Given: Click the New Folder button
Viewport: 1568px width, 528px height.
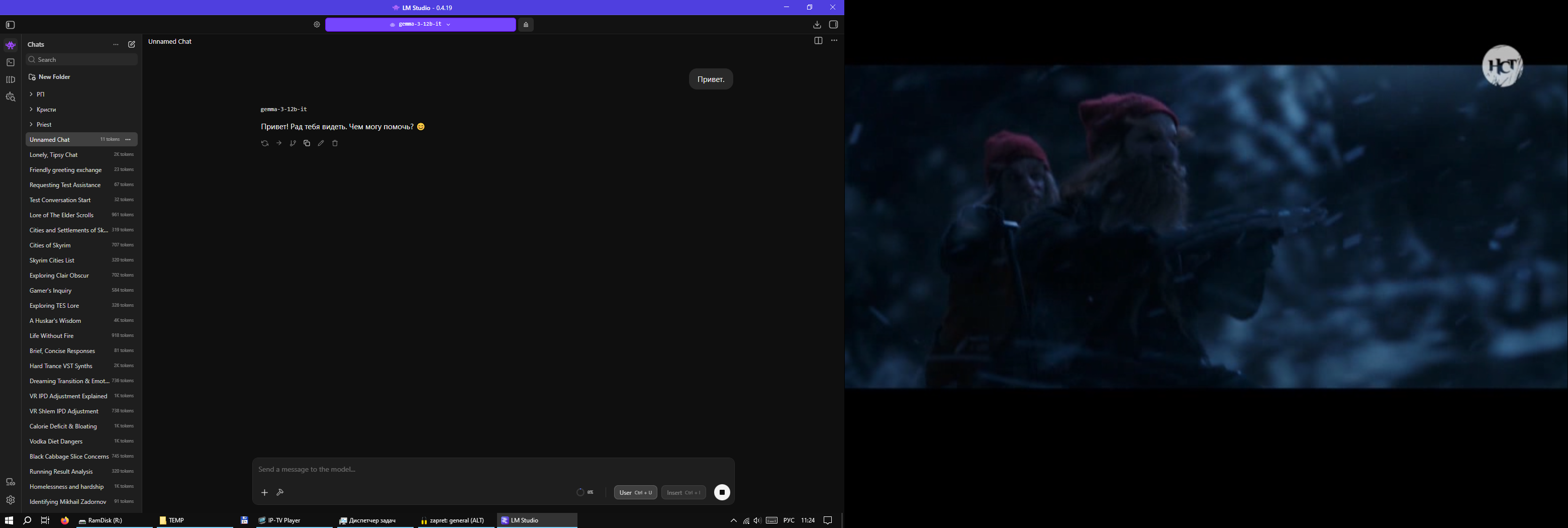Looking at the screenshot, I should (50, 77).
